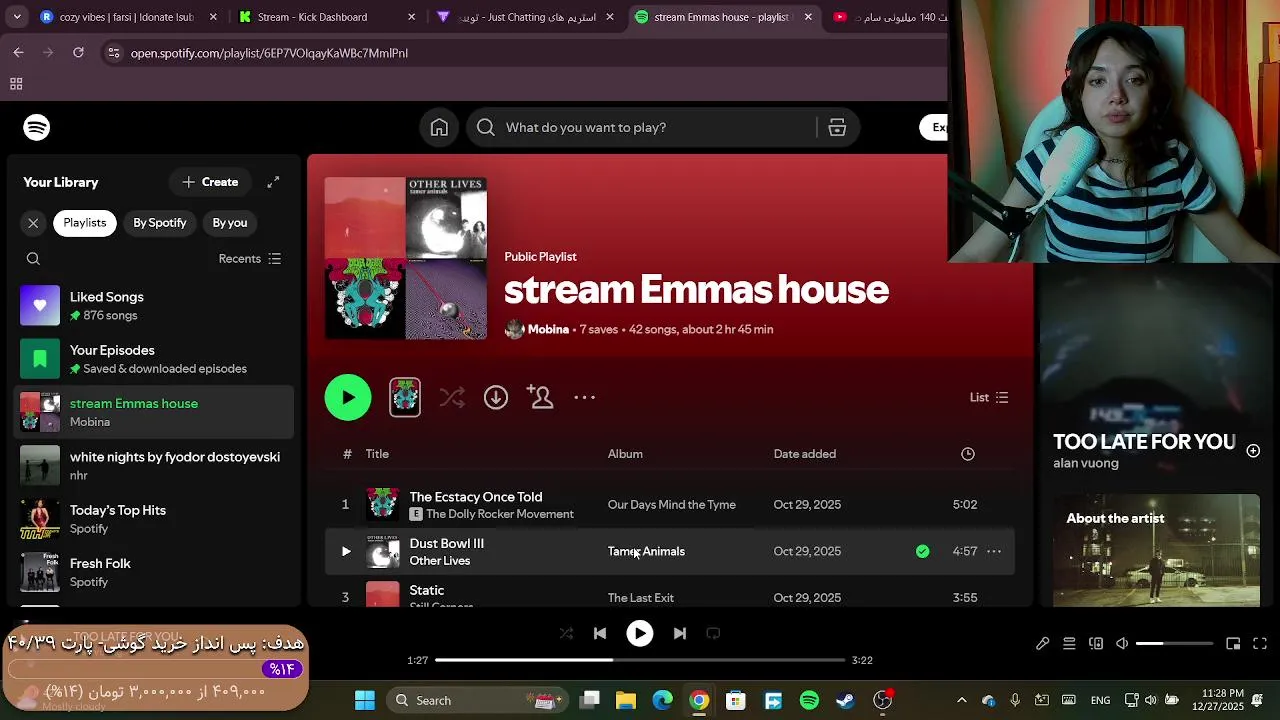Viewport: 1280px width, 720px height.
Task: Open Spotify from the Windows taskbar
Action: click(810, 700)
